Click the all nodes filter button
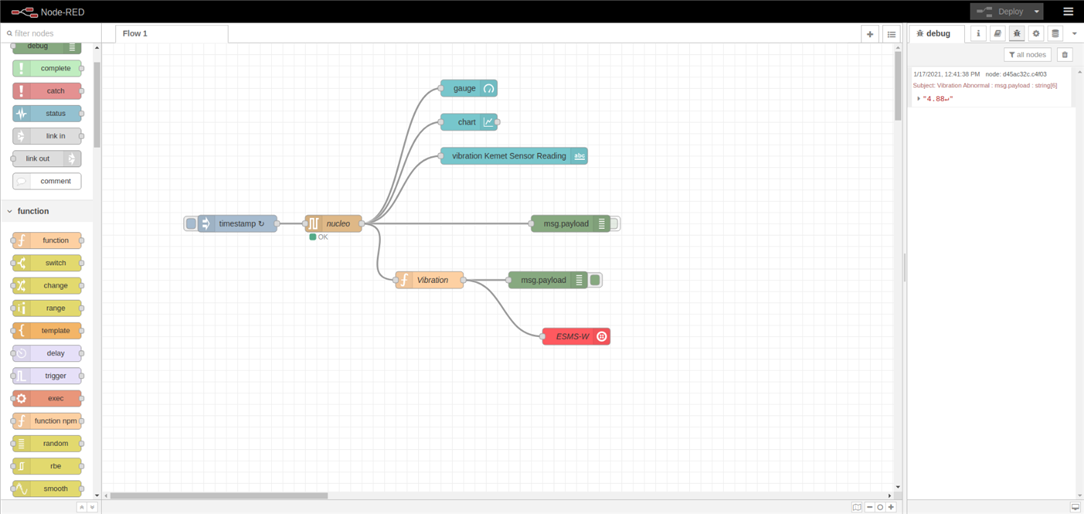The image size is (1084, 514). pos(1027,55)
